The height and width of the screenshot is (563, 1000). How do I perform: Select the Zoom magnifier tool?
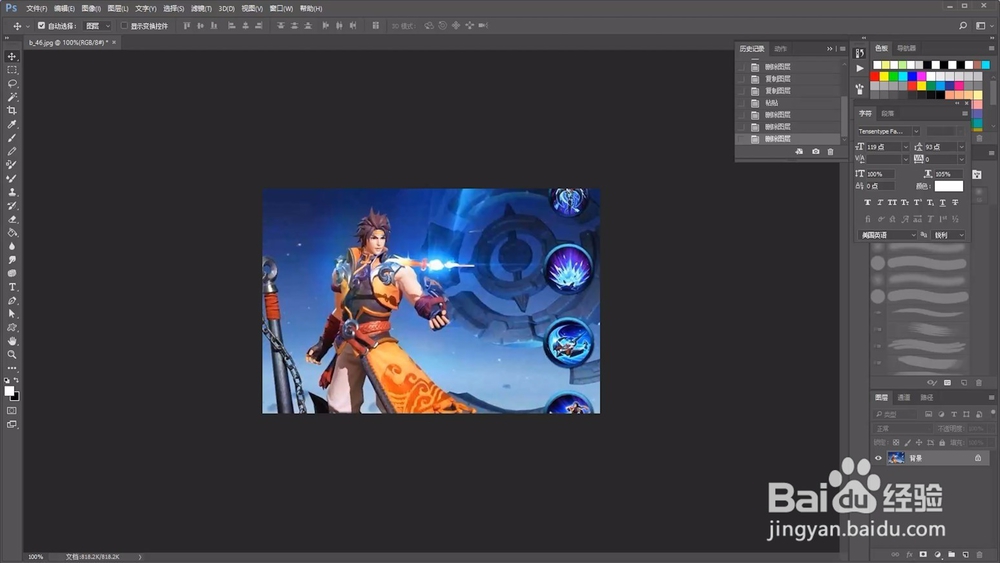click(11, 355)
